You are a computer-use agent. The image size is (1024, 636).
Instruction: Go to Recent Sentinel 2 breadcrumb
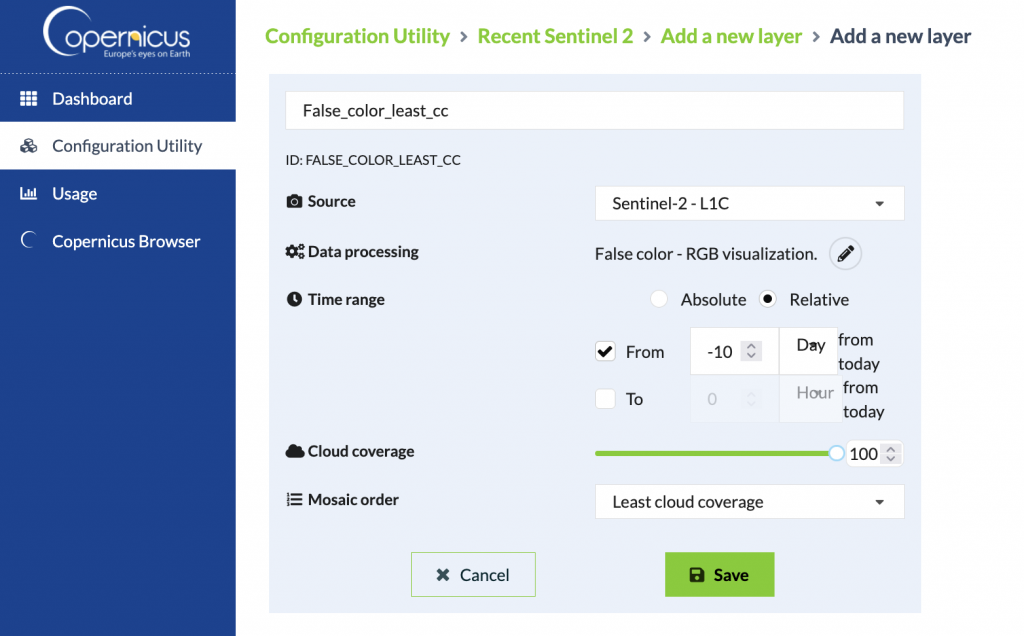point(555,37)
